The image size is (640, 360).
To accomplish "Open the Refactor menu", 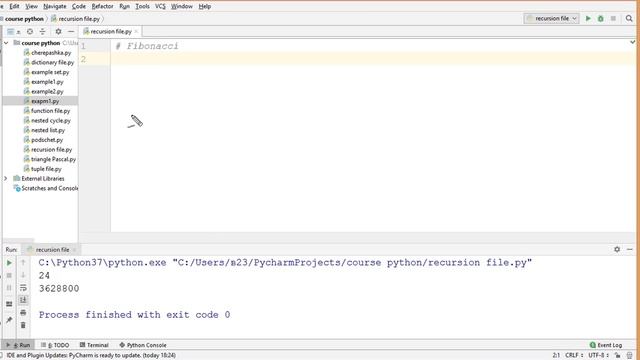I will [x=102, y=6].
